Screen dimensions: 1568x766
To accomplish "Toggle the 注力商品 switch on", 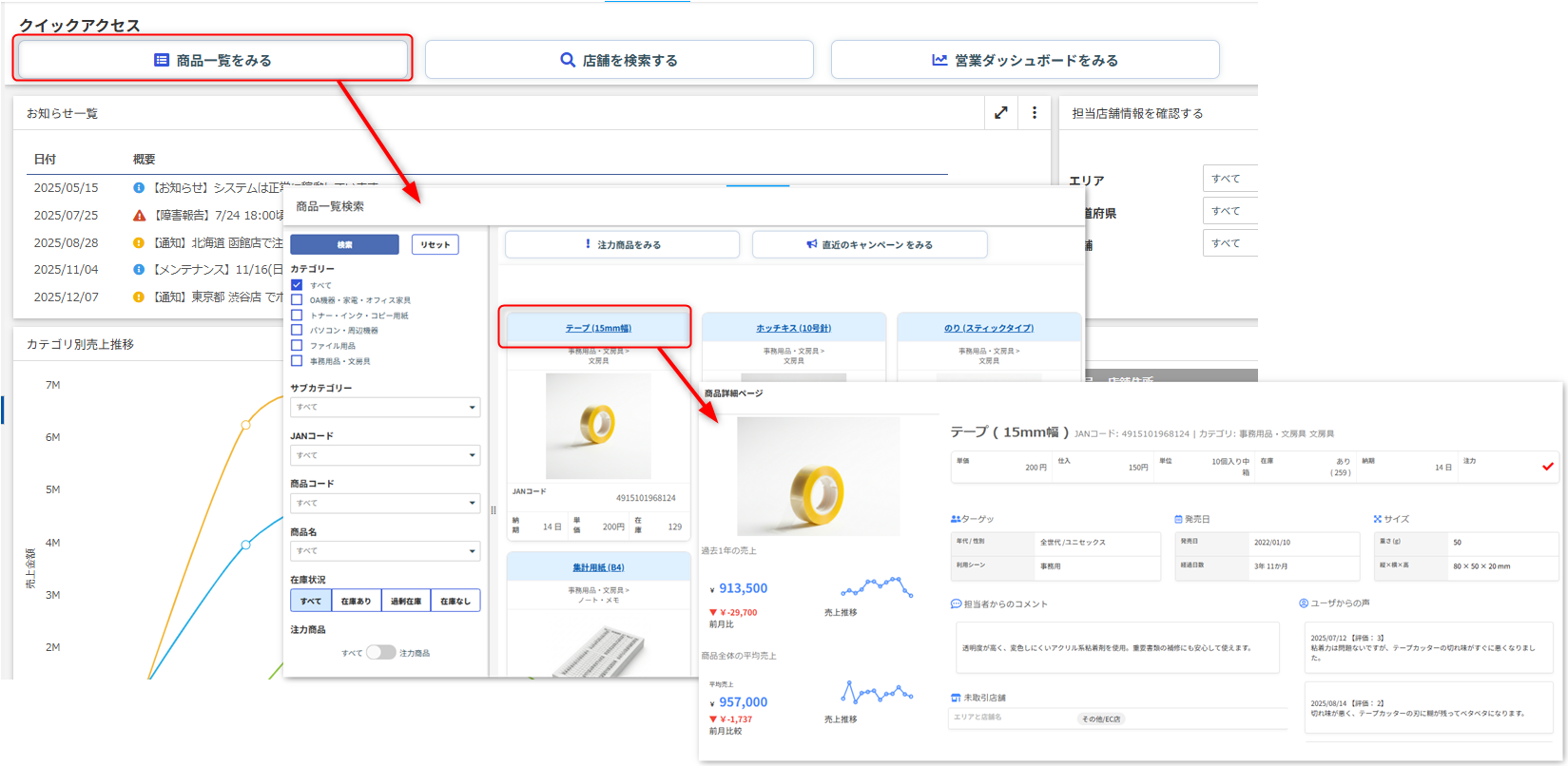I will coord(380,653).
